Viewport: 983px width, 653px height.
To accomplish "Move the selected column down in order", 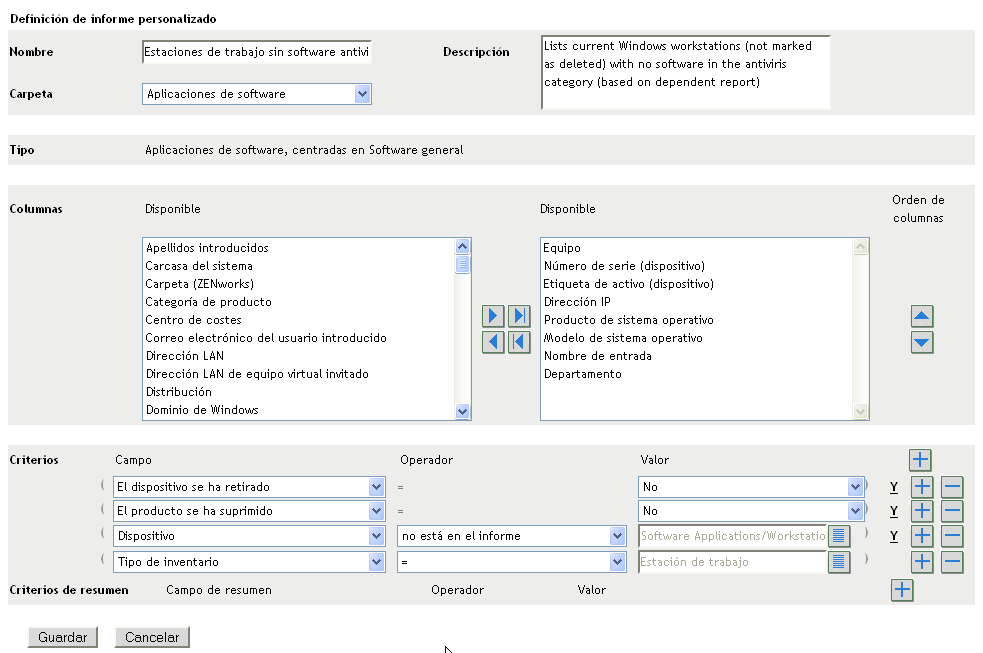I will pyautogui.click(x=922, y=342).
